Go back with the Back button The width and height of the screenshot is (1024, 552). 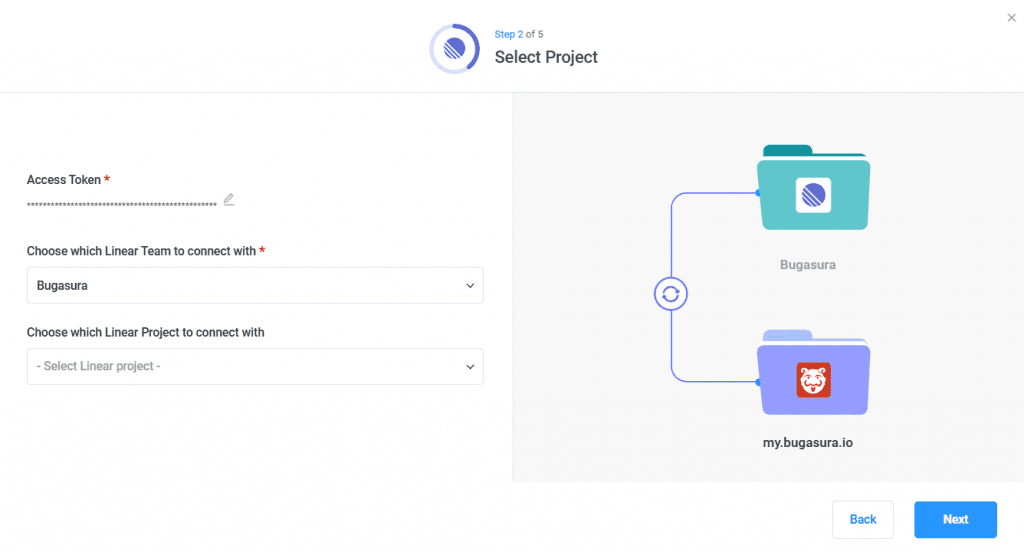point(863,519)
